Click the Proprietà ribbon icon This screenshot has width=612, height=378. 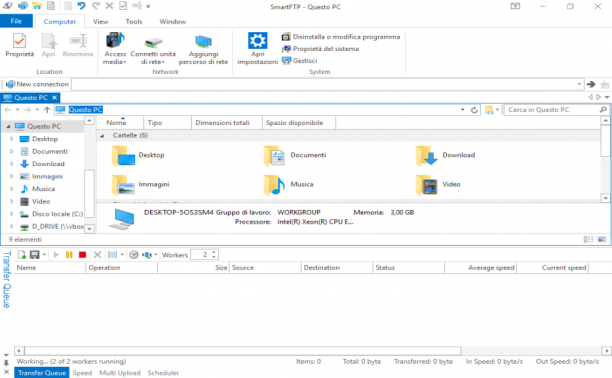[19, 41]
